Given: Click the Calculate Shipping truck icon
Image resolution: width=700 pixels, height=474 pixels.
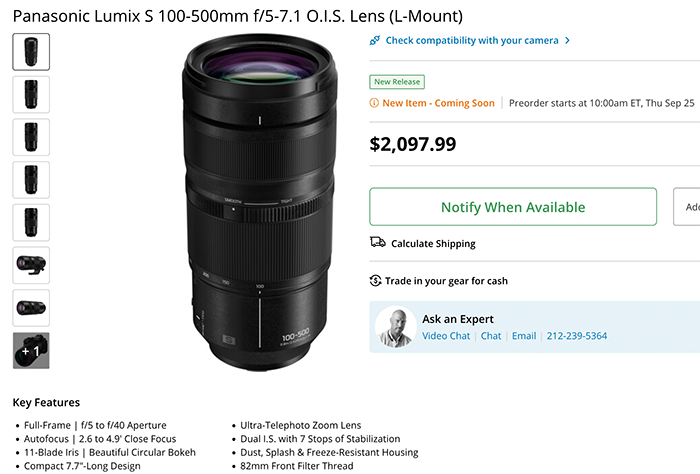Looking at the screenshot, I should click(377, 243).
